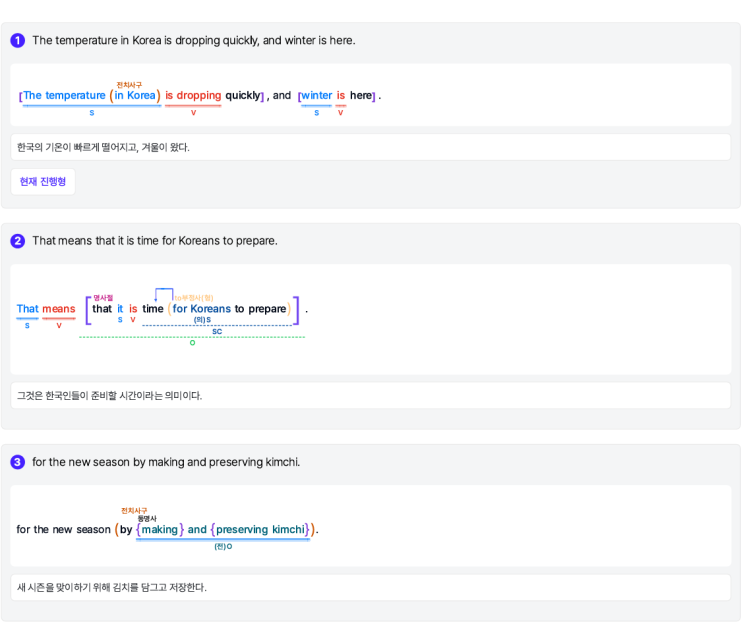The image size is (743, 622).
Task: Click the subject phrase 'The temperature'
Action: coord(64,96)
